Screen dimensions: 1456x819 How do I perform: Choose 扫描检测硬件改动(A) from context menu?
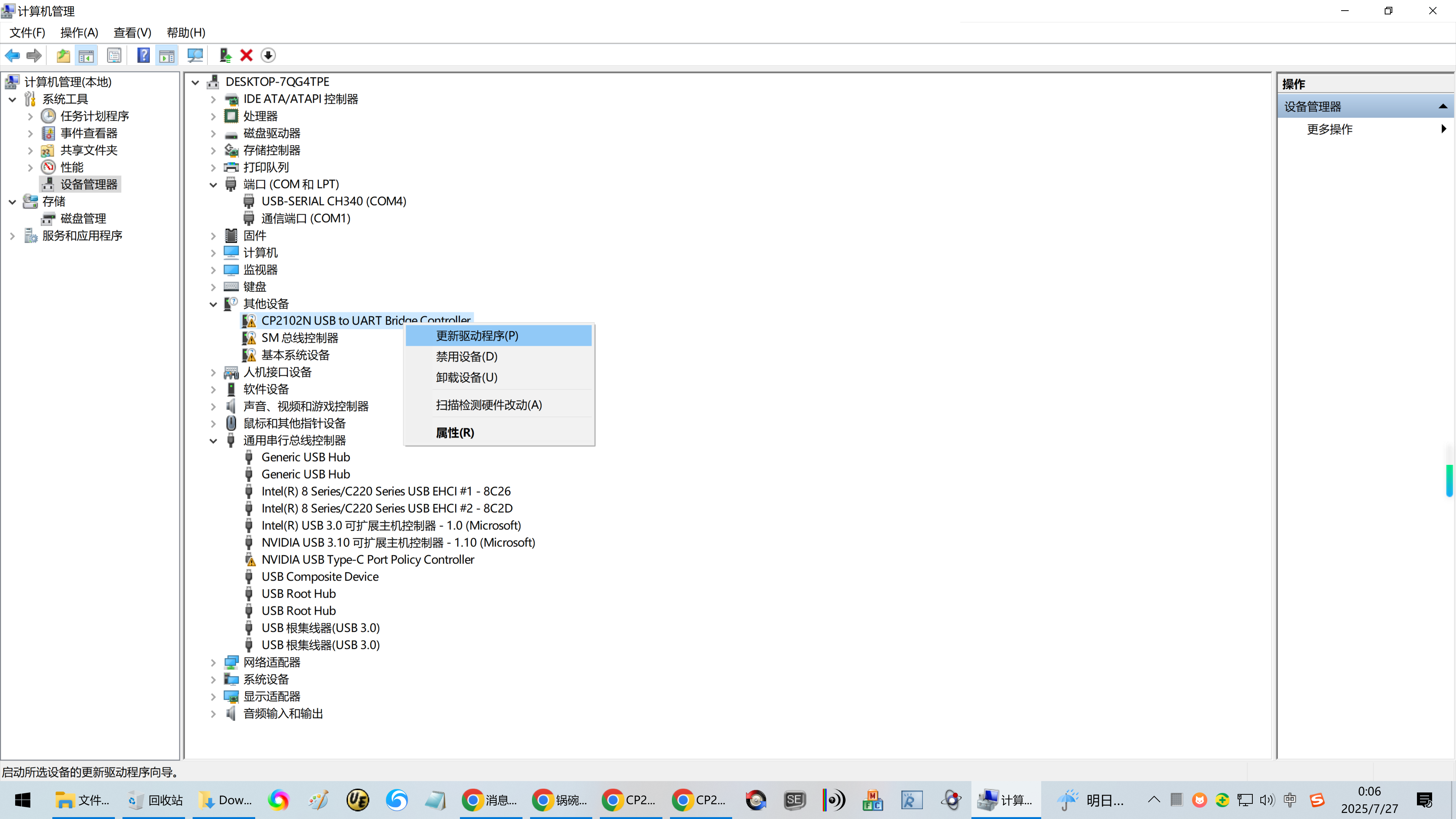[x=499, y=405]
